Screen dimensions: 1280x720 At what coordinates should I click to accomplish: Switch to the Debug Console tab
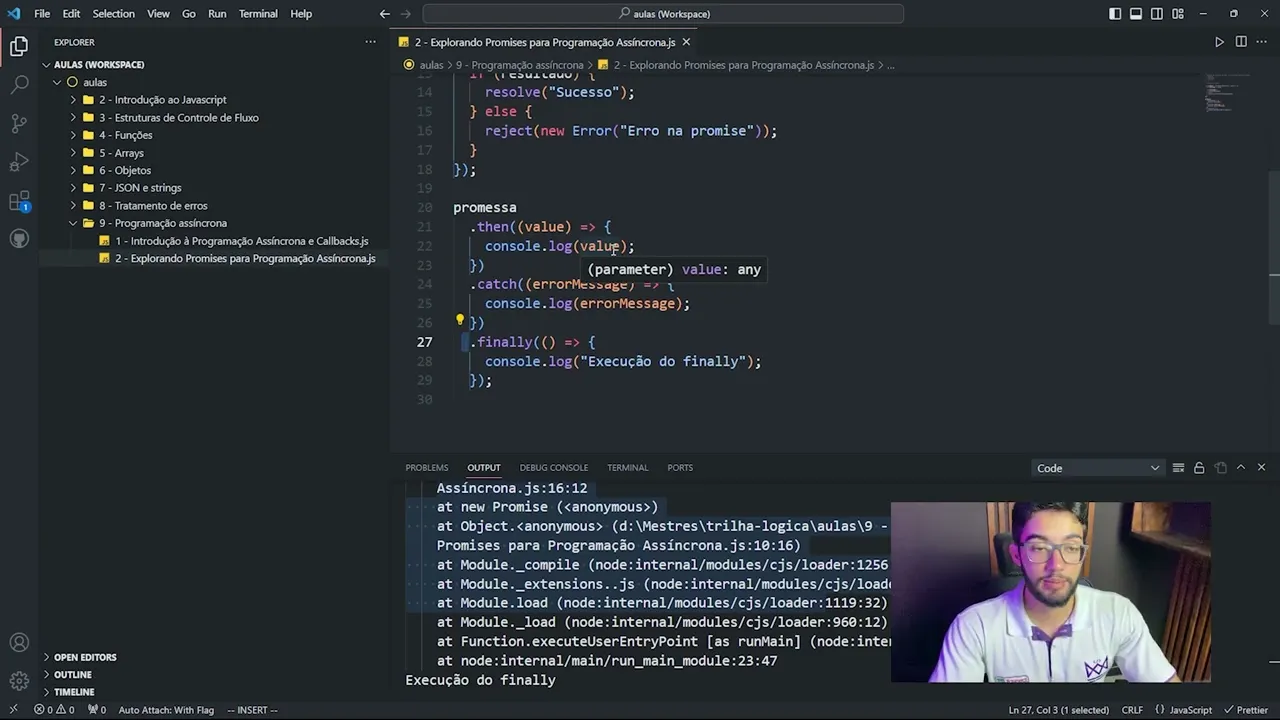[553, 468]
